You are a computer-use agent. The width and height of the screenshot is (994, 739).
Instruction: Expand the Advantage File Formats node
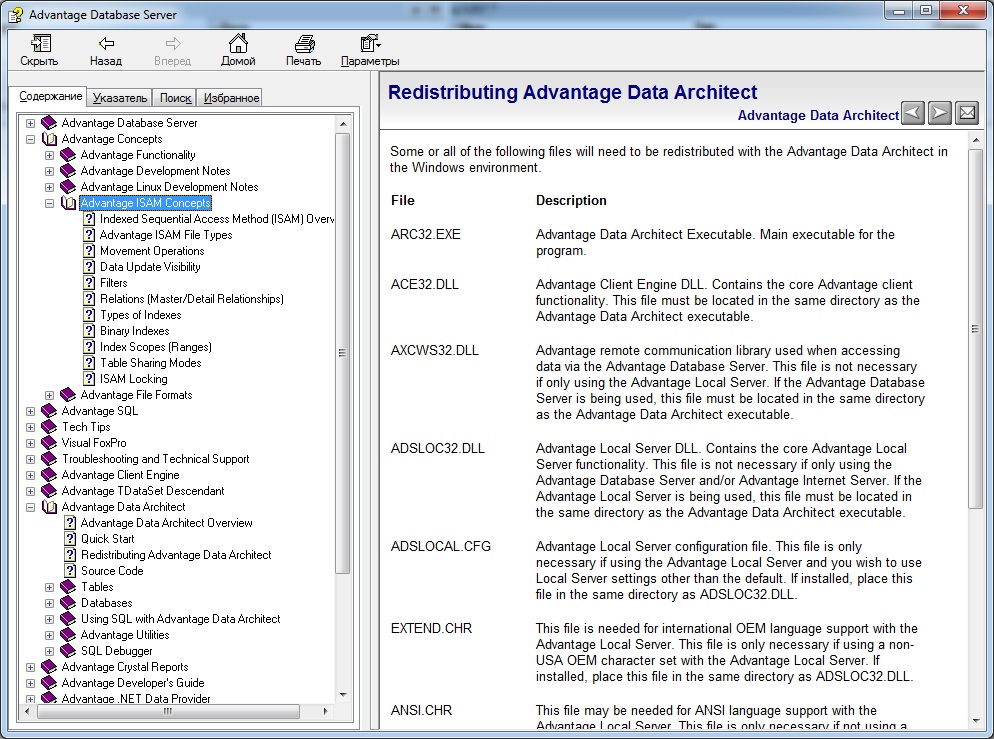pos(50,395)
